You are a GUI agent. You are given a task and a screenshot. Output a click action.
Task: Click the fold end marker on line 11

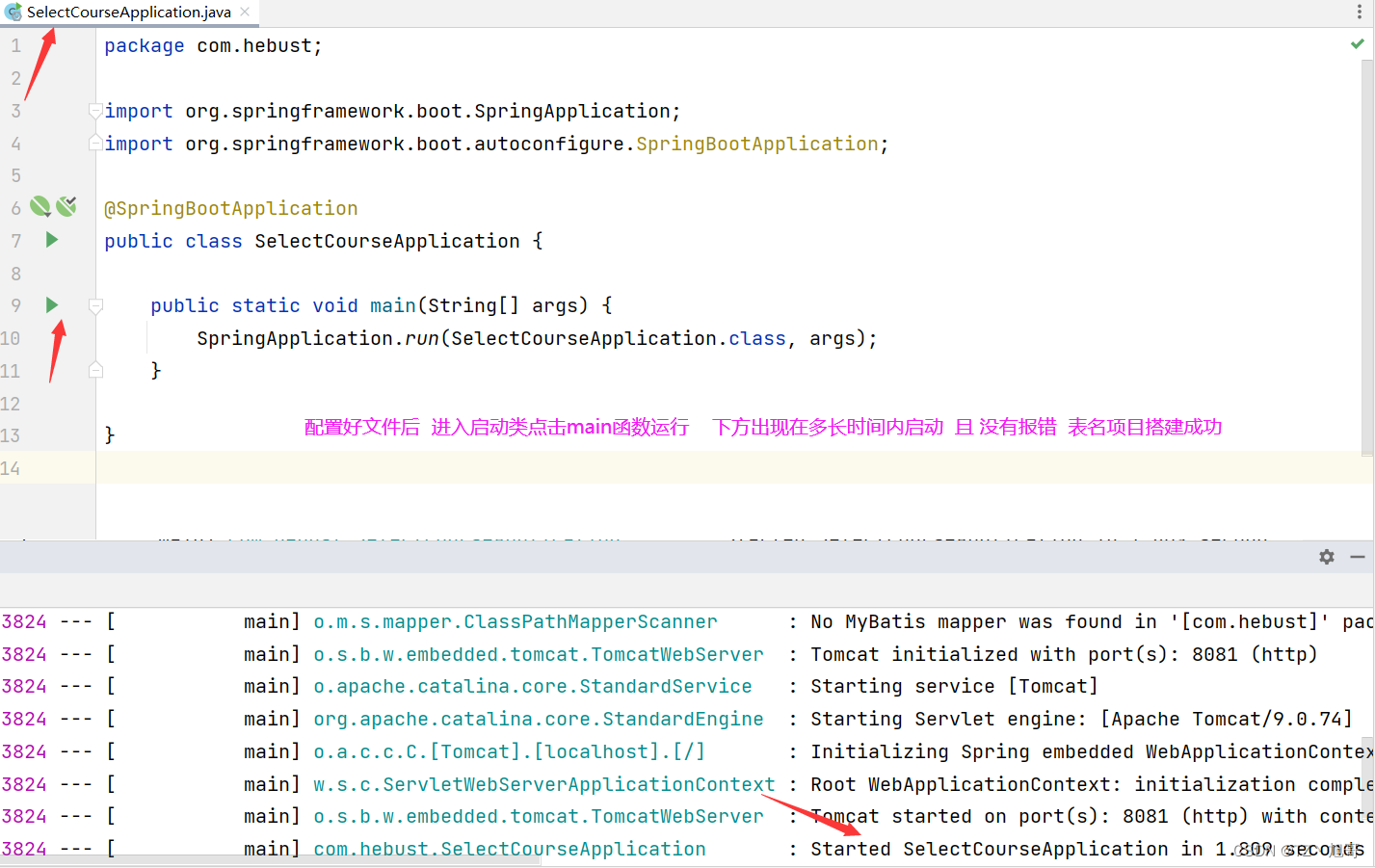pos(95,370)
